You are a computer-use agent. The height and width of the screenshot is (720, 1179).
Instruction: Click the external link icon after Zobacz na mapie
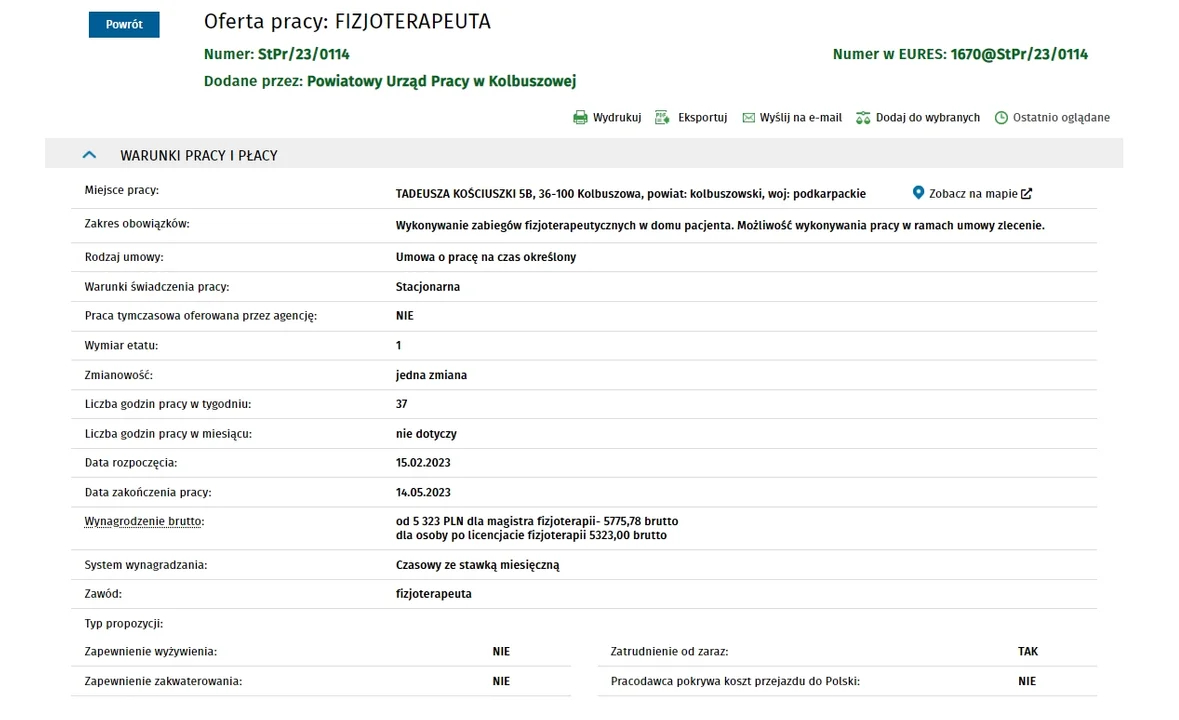1026,193
